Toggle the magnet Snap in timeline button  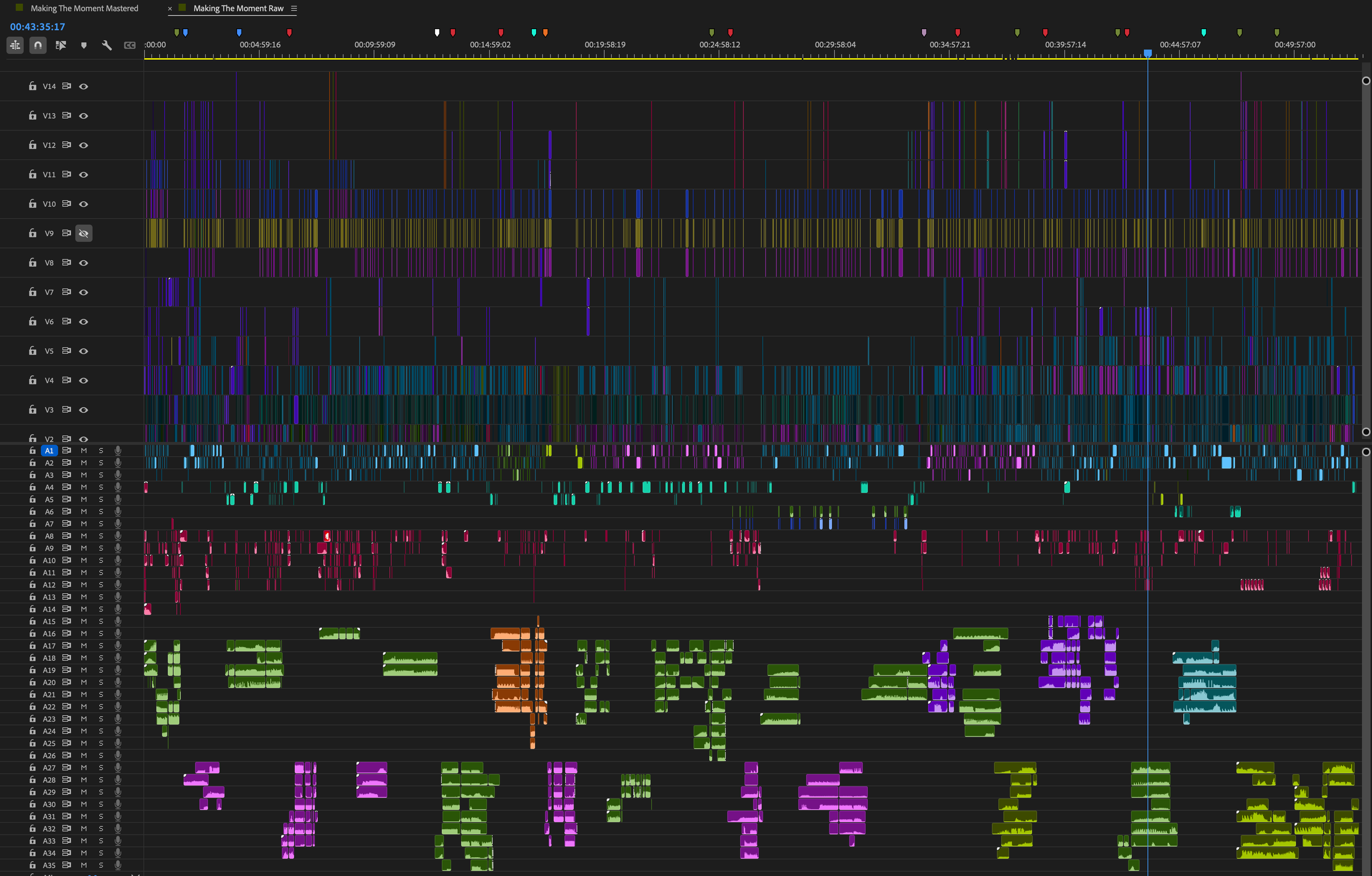point(38,45)
